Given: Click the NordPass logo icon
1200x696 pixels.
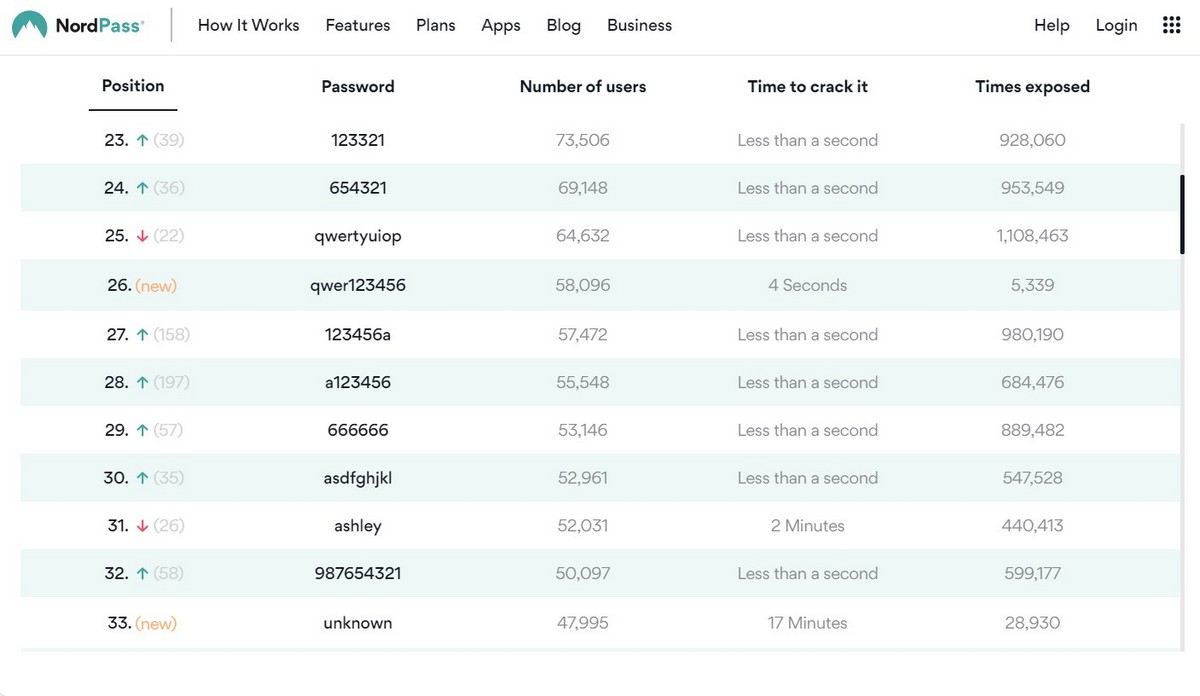Looking at the screenshot, I should click(x=29, y=26).
